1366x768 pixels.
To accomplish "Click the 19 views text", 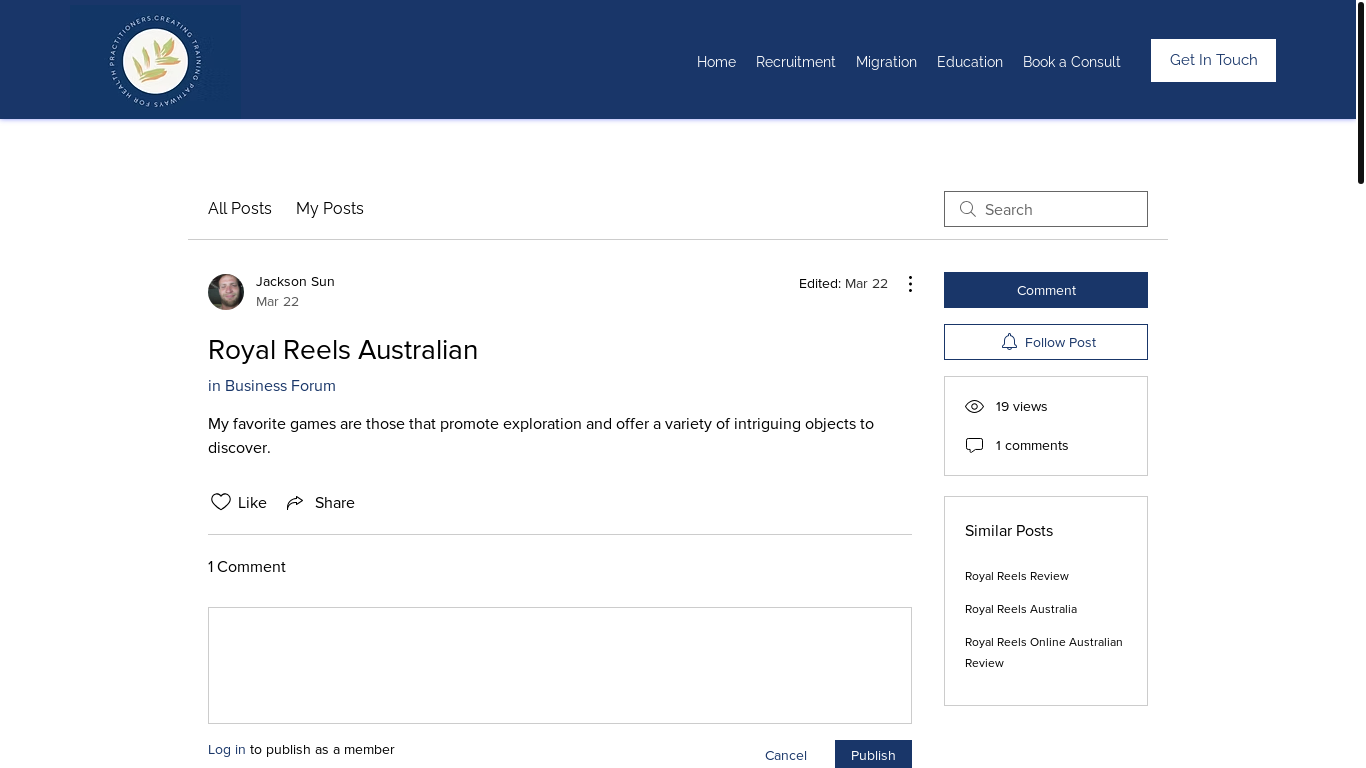I will 1021,406.
